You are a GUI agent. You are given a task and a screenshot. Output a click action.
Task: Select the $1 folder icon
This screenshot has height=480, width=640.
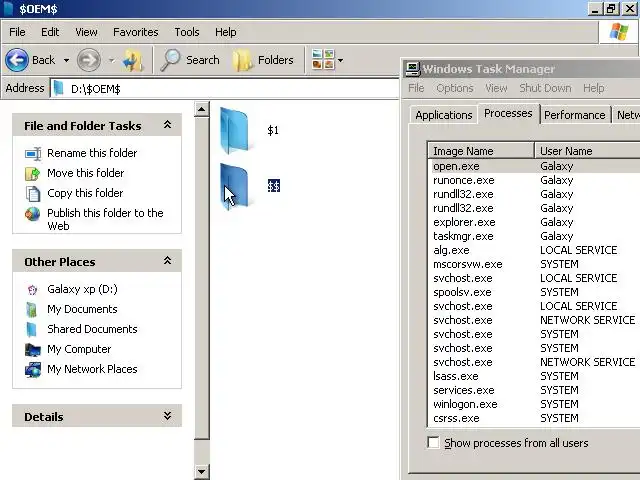[x=234, y=130]
